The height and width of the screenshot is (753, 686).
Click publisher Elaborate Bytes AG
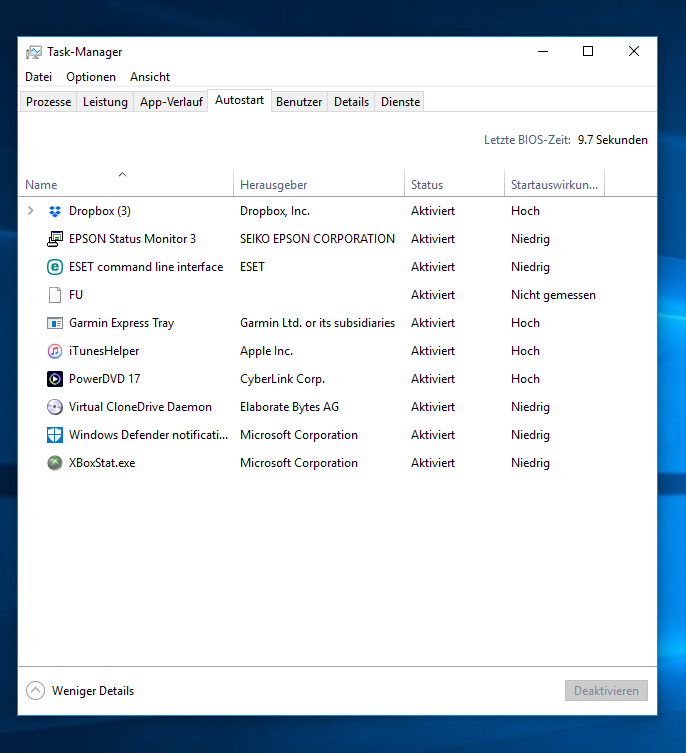click(x=289, y=407)
